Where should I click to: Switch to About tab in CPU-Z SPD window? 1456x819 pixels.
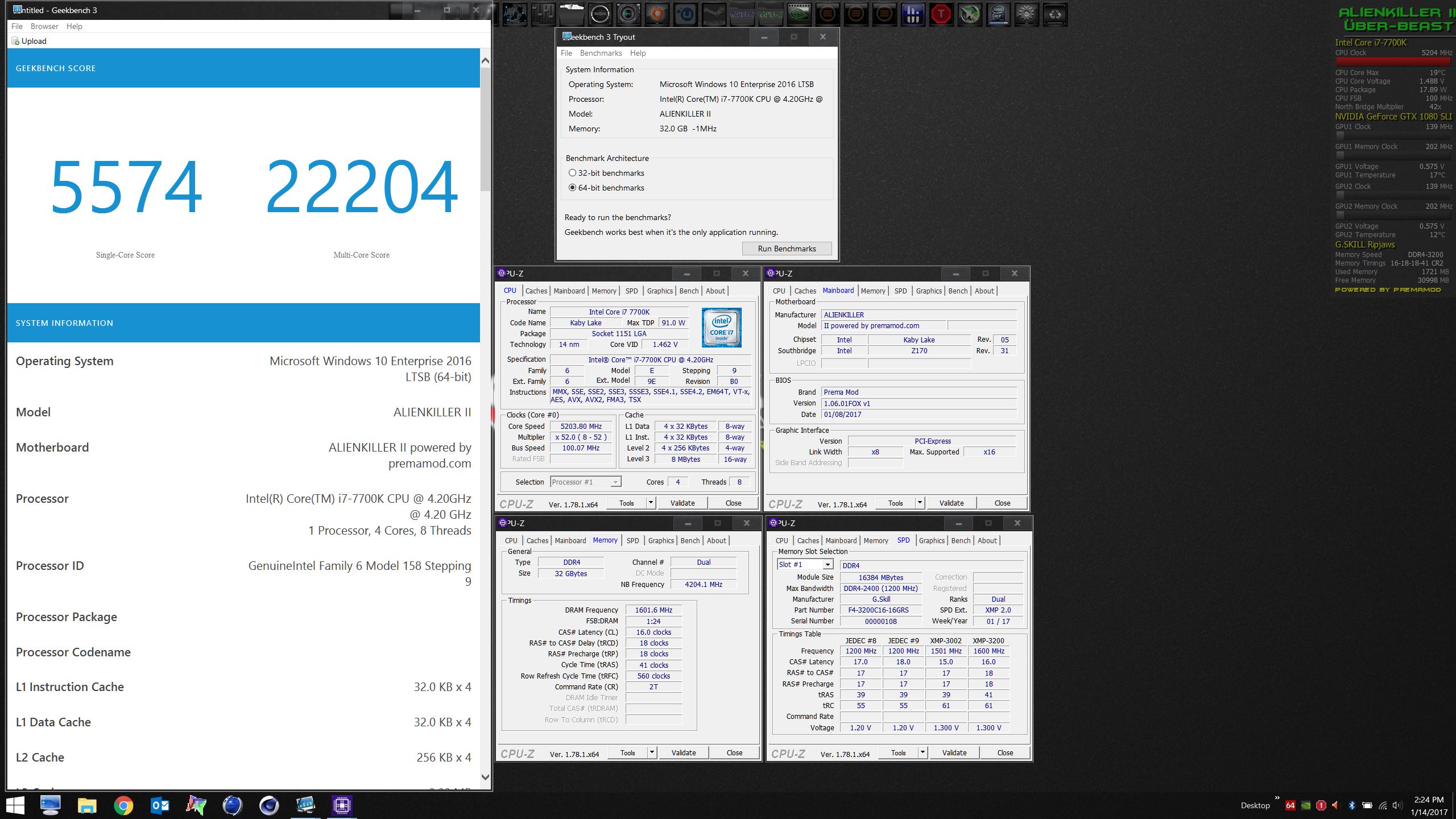click(987, 540)
